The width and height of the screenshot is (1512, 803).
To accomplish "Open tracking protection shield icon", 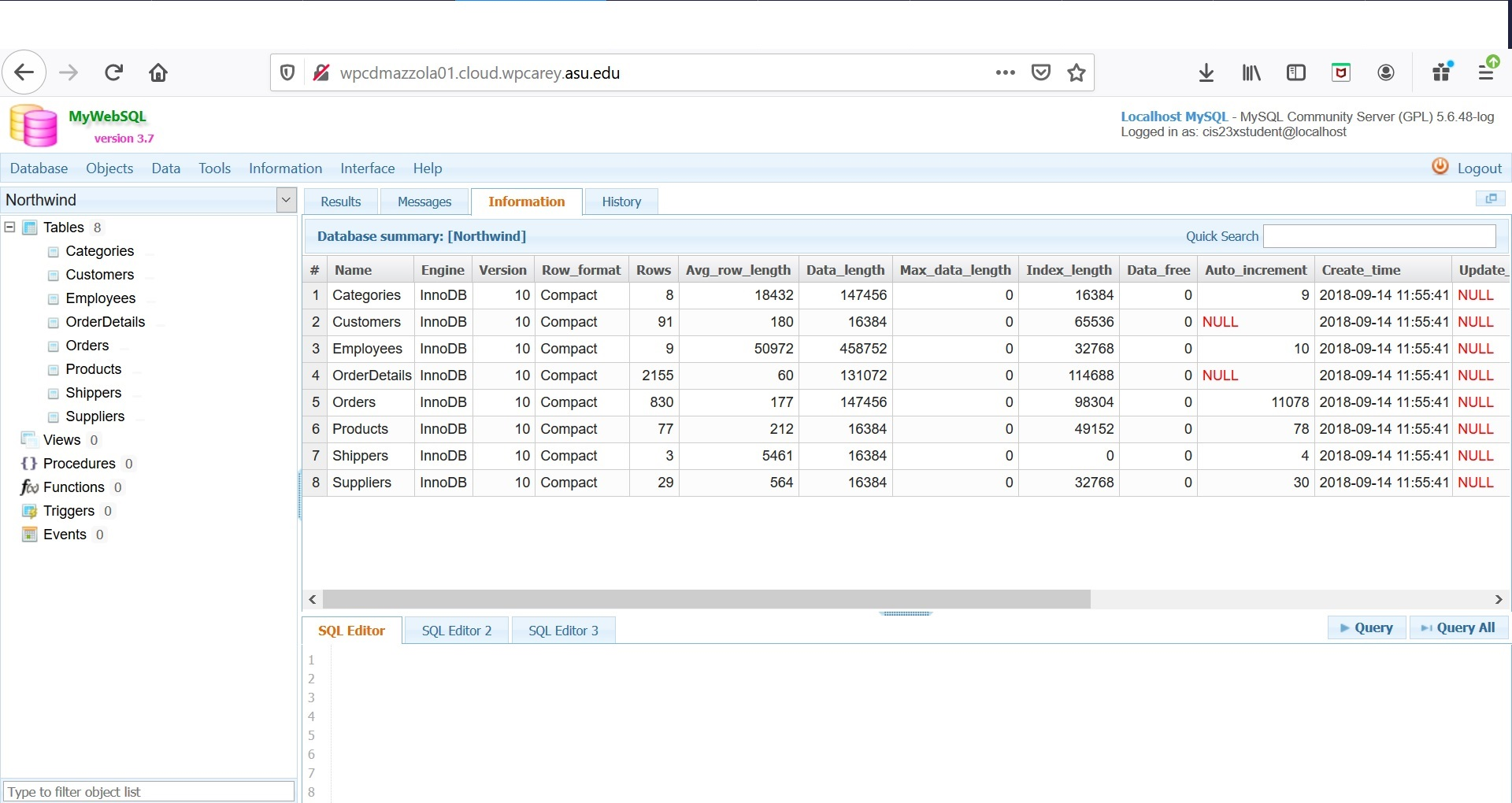I will click(287, 73).
